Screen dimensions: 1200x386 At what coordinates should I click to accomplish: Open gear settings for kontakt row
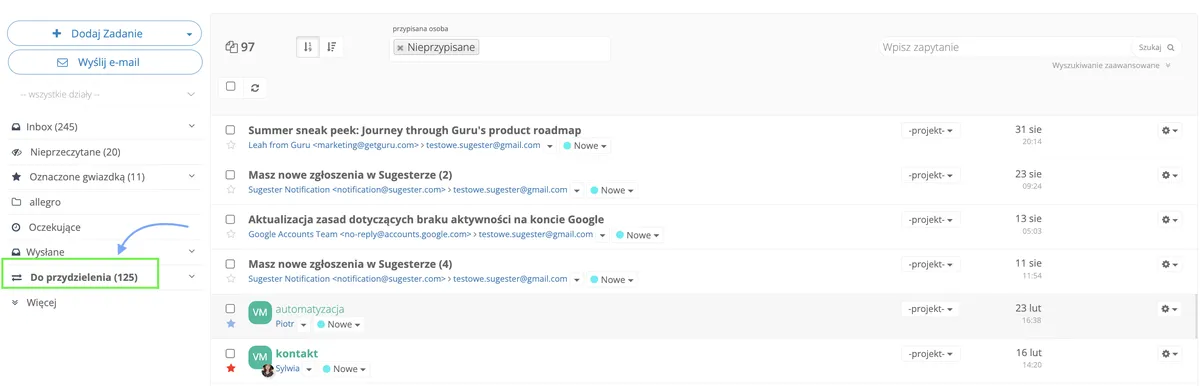click(1169, 354)
